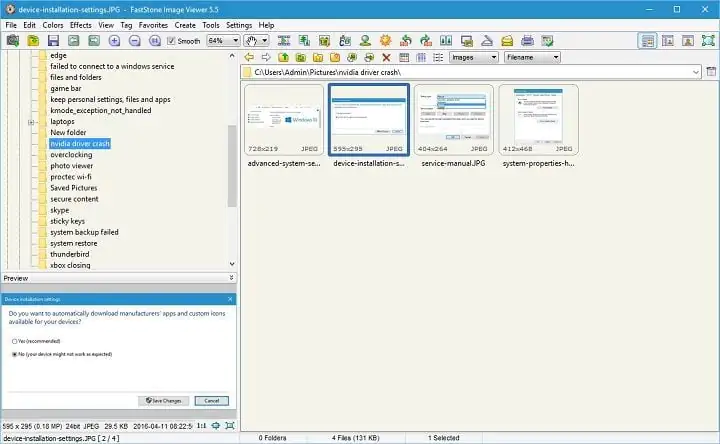
Task: Click the Actual Size zoom icon
Action: click(155, 41)
